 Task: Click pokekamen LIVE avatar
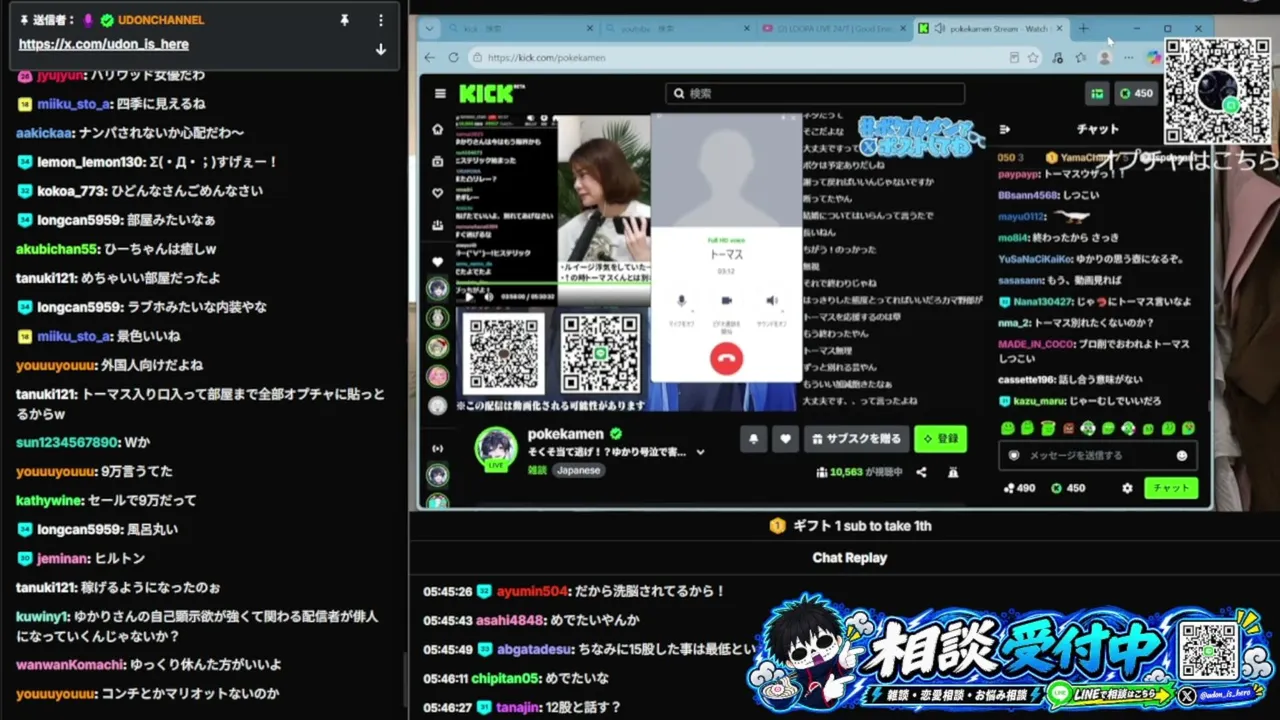coord(496,448)
